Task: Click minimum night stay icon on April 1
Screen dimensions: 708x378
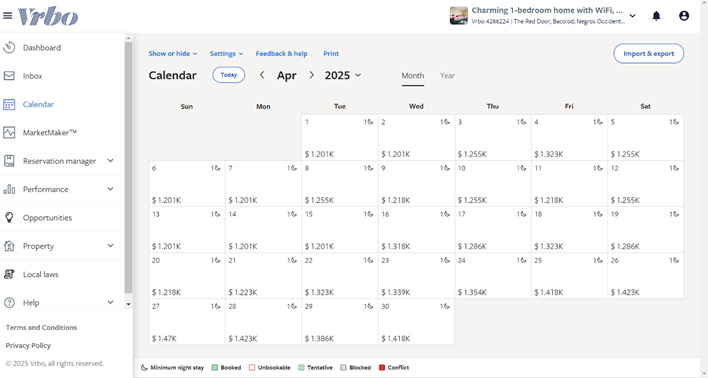Action: 370,122
